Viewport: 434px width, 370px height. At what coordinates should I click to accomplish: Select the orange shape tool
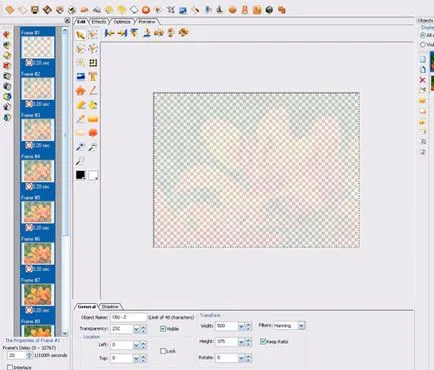80,91
